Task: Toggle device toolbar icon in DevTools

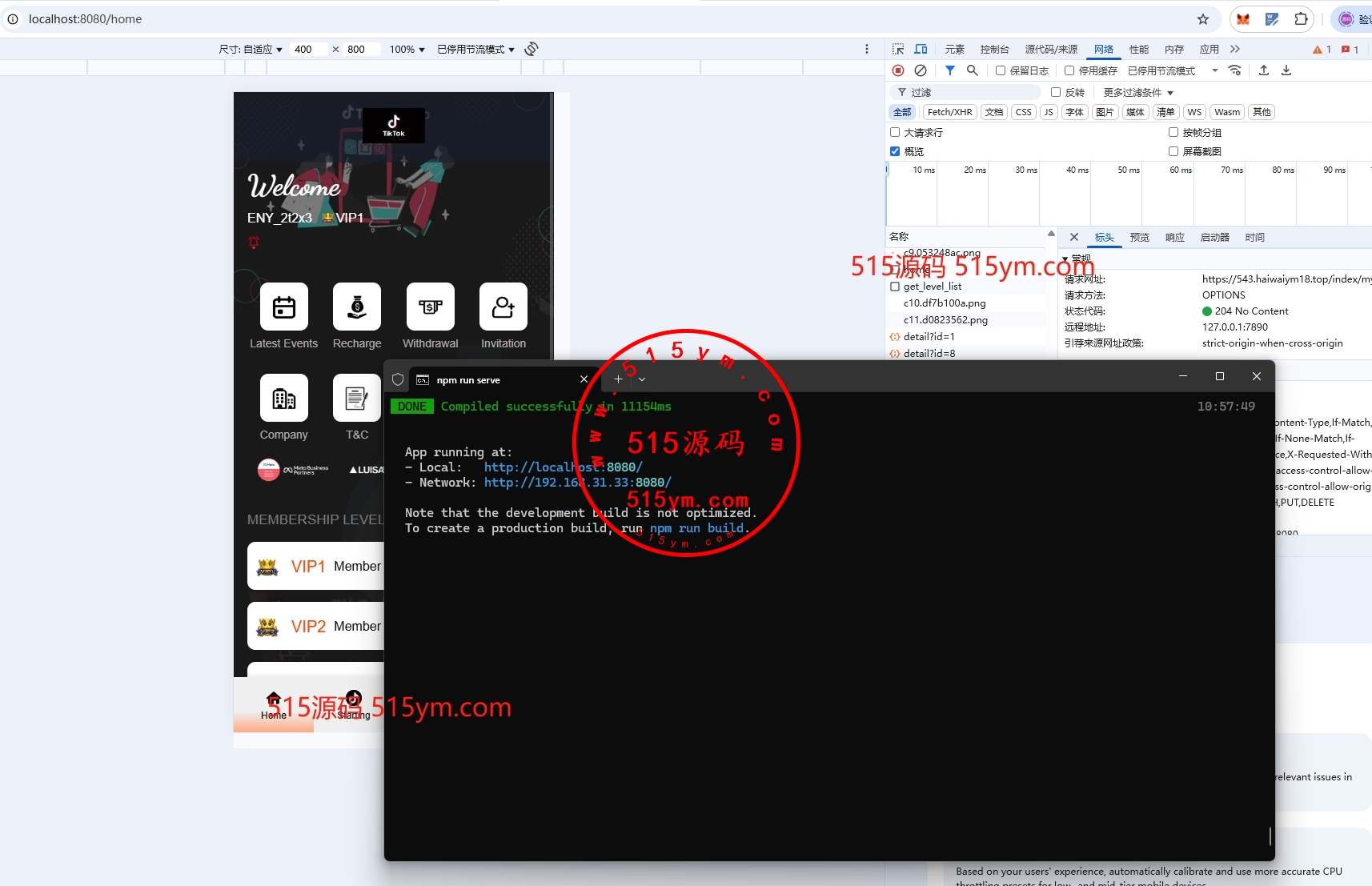Action: 921,50
